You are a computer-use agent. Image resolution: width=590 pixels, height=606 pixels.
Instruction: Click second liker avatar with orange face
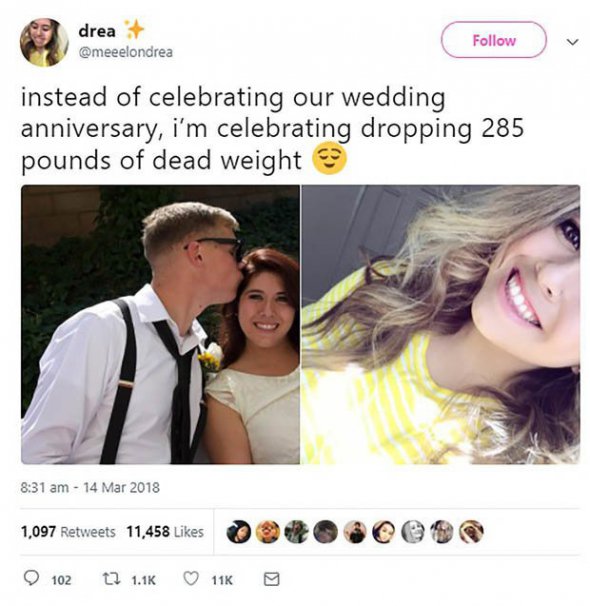pyautogui.click(x=268, y=532)
